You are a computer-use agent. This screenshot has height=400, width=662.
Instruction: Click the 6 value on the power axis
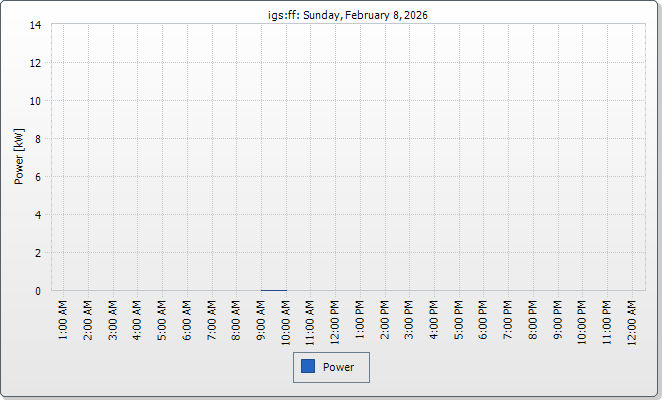[x=38, y=177]
